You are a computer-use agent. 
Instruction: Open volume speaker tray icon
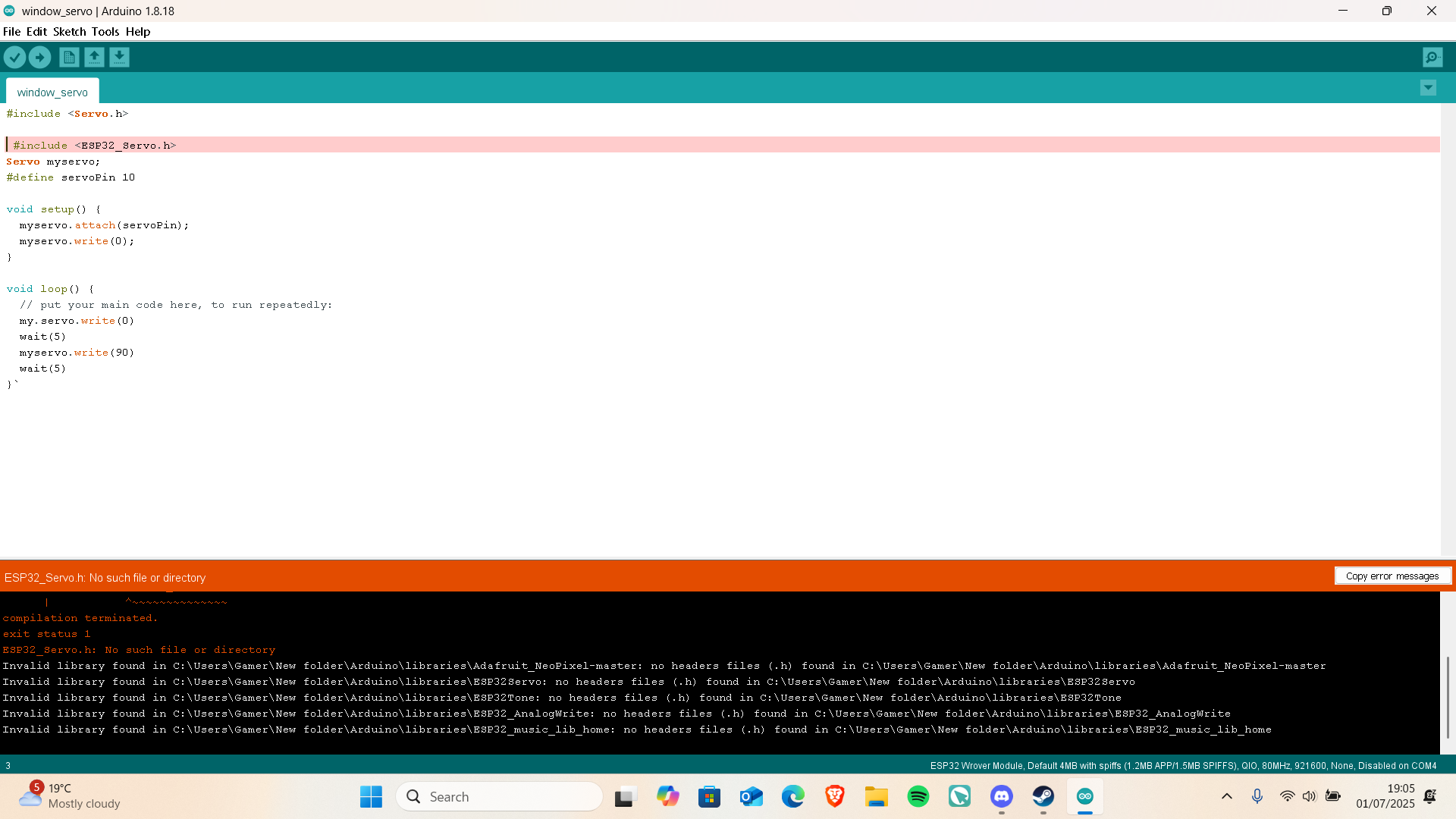[1309, 796]
